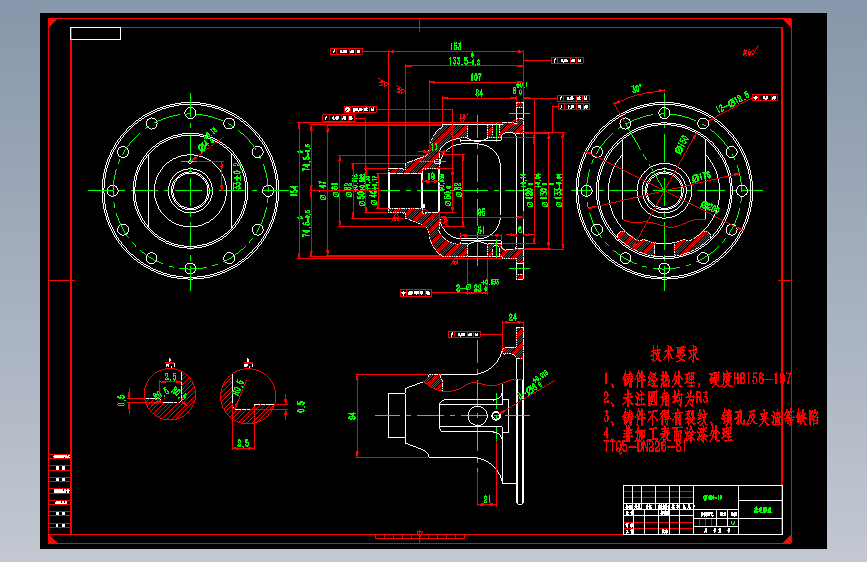Click the "技术要求" heading text

click(675, 354)
